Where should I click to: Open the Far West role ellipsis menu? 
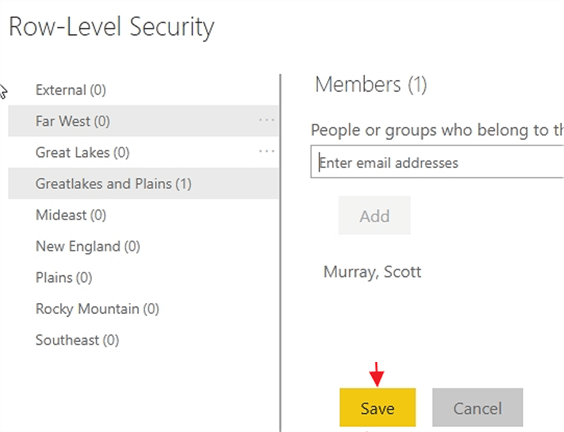coord(267,120)
